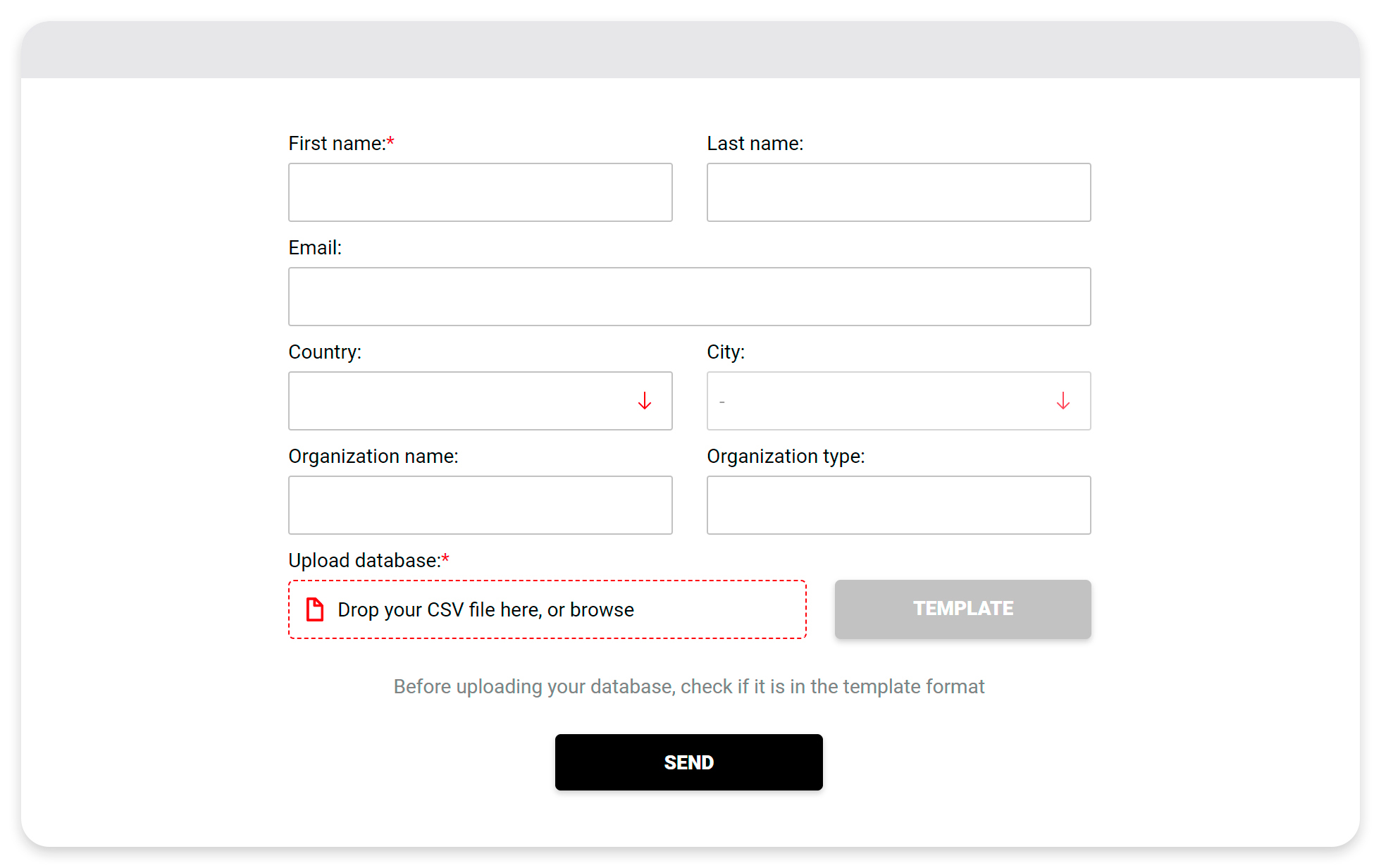Click the red arrow in Country field
This screenshot has height=868, width=1381.
point(645,401)
